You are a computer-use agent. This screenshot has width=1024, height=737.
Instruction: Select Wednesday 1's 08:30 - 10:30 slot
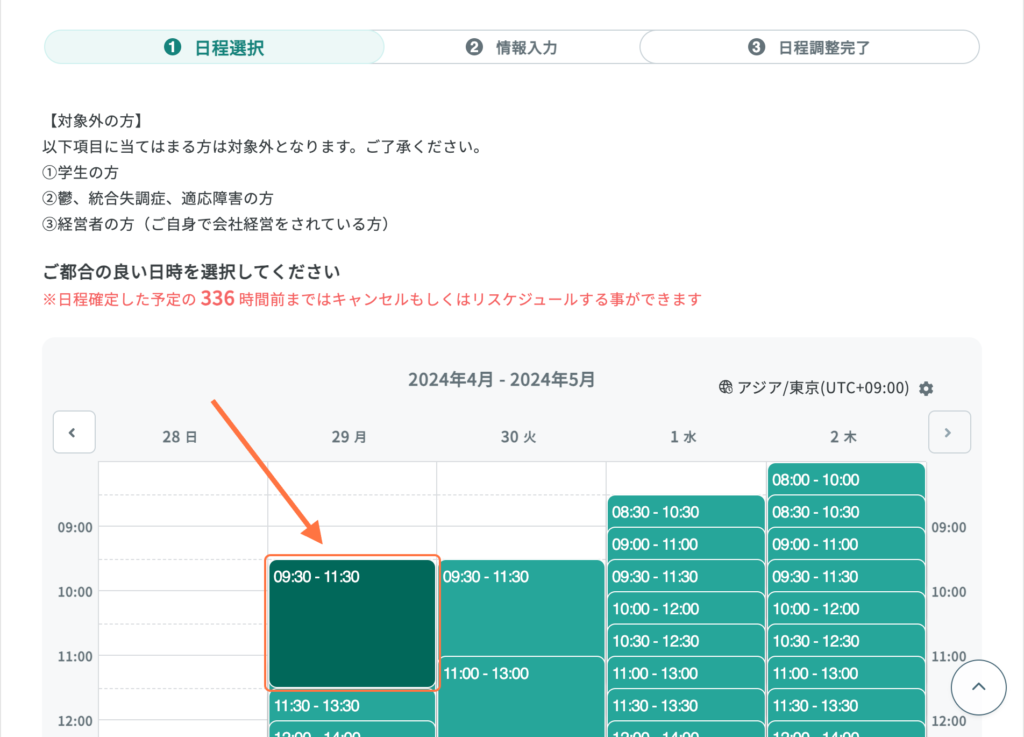point(685,512)
